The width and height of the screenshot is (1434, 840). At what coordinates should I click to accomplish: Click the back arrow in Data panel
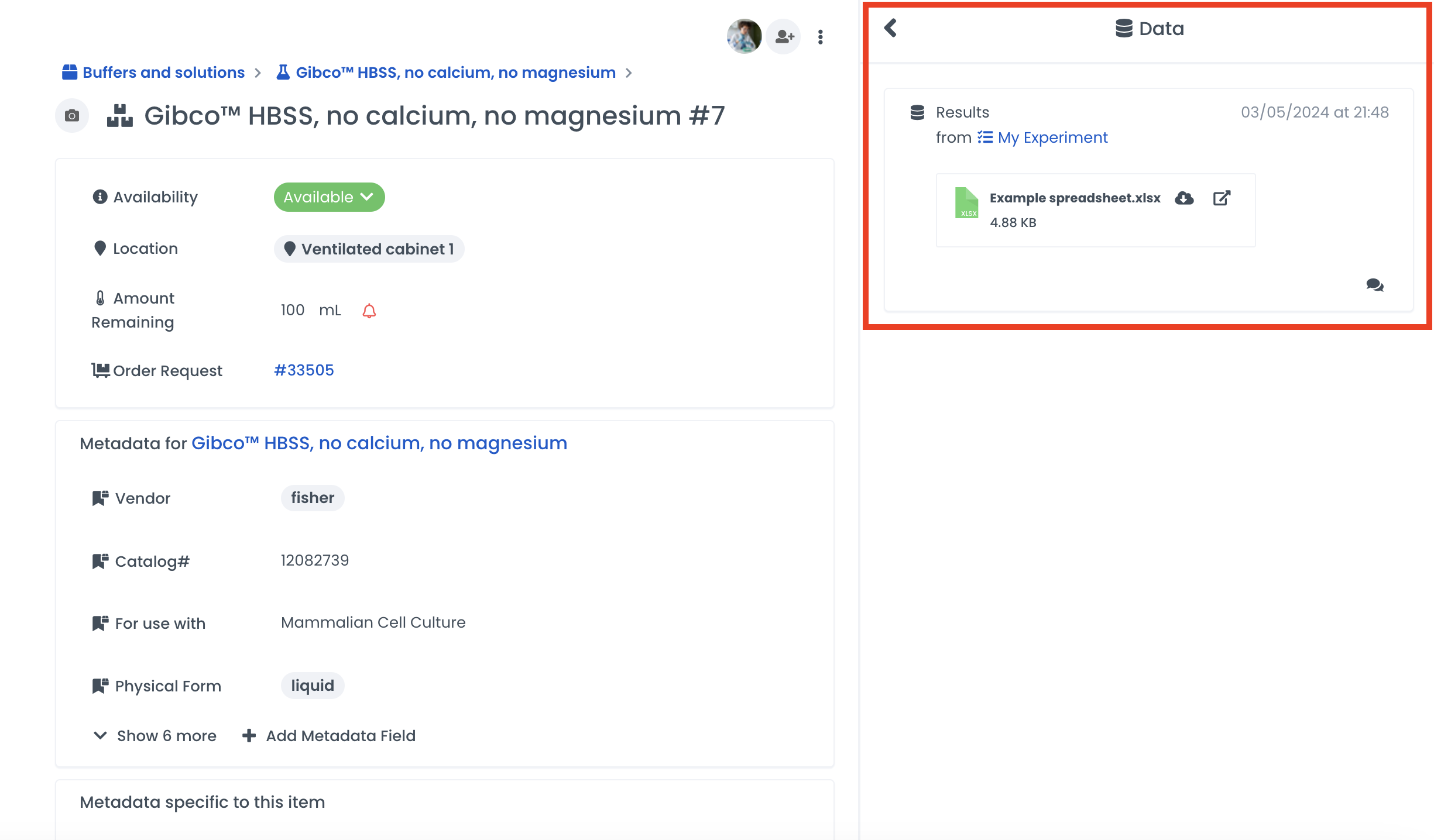[890, 28]
